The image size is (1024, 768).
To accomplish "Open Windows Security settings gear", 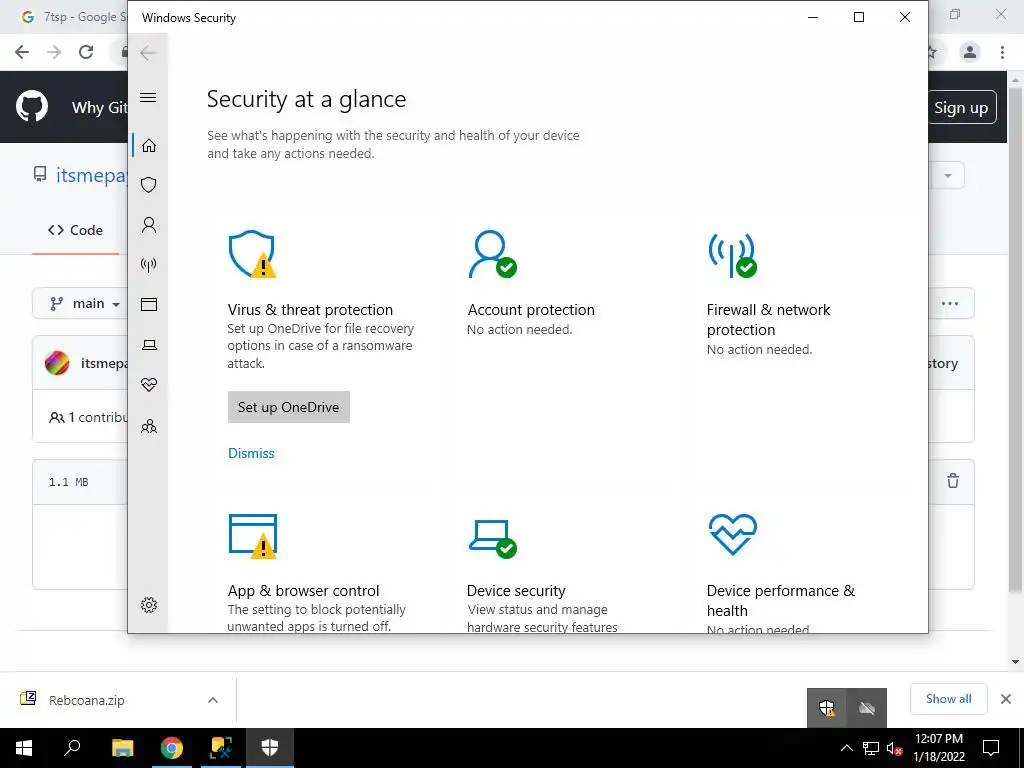I will click(149, 605).
